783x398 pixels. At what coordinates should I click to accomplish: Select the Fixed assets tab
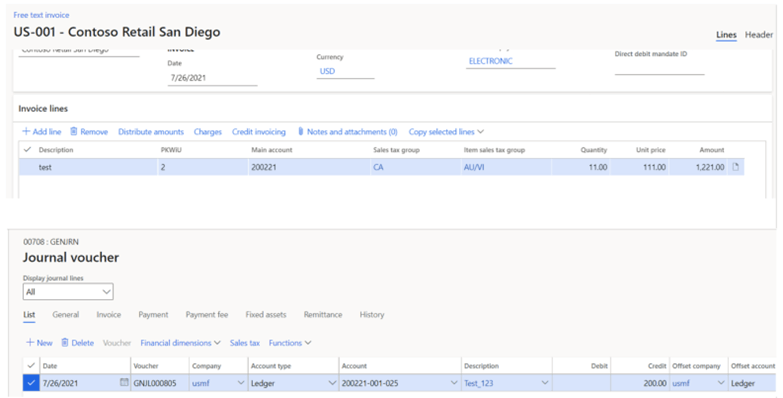pos(266,315)
